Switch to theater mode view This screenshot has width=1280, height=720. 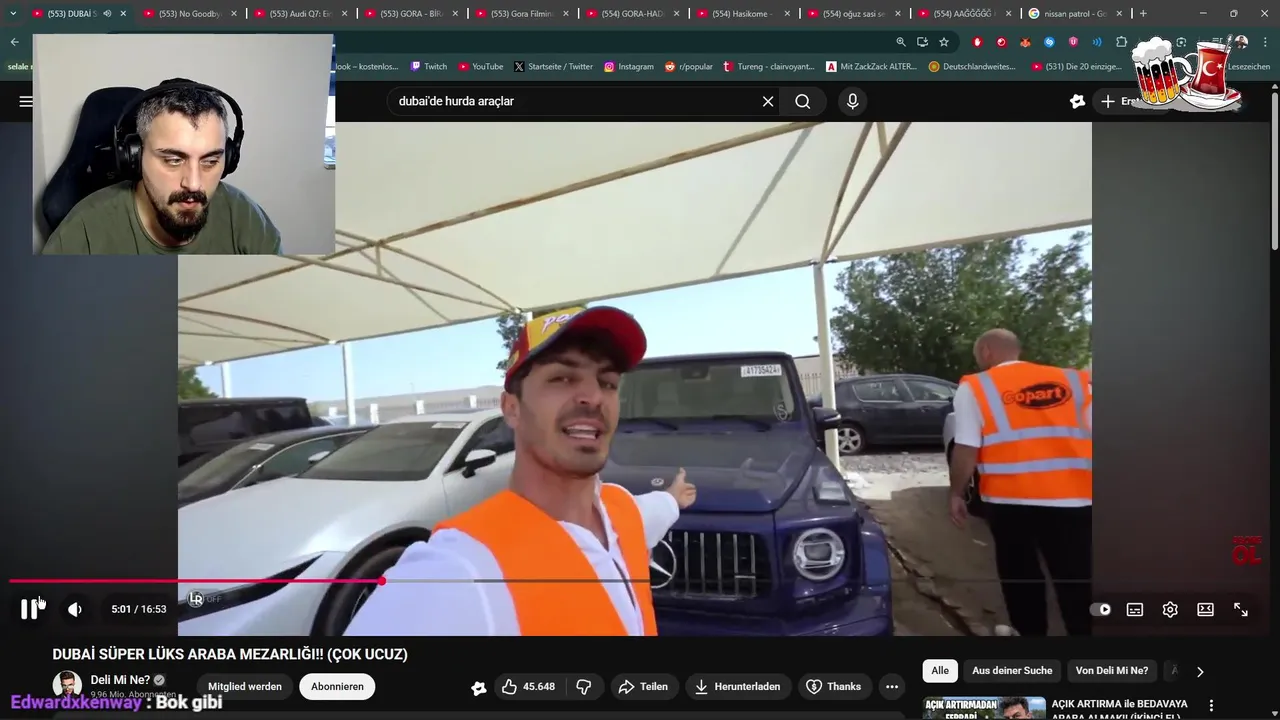[x=1205, y=609]
